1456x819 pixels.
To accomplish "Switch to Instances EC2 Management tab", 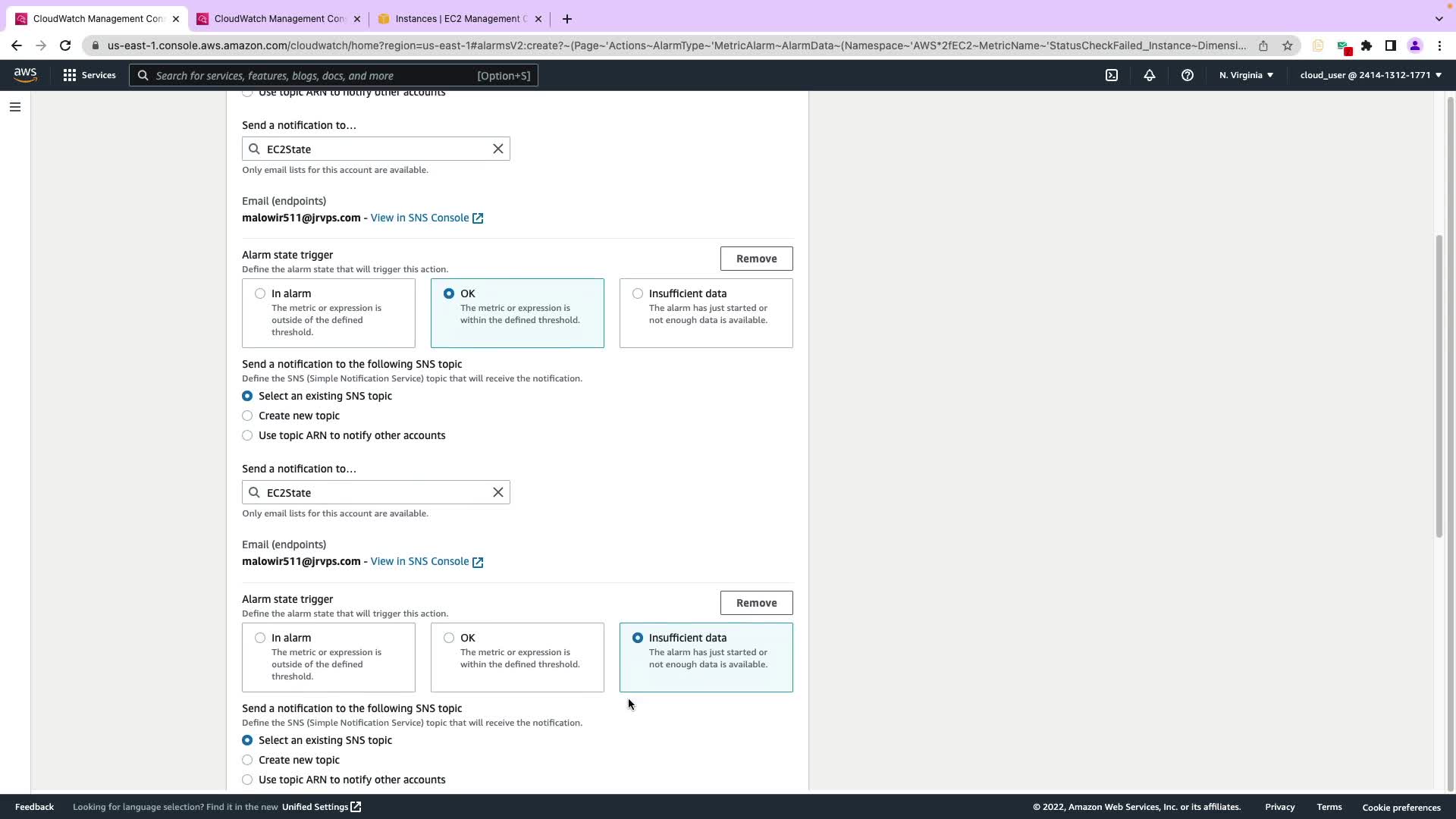I will coord(460,18).
